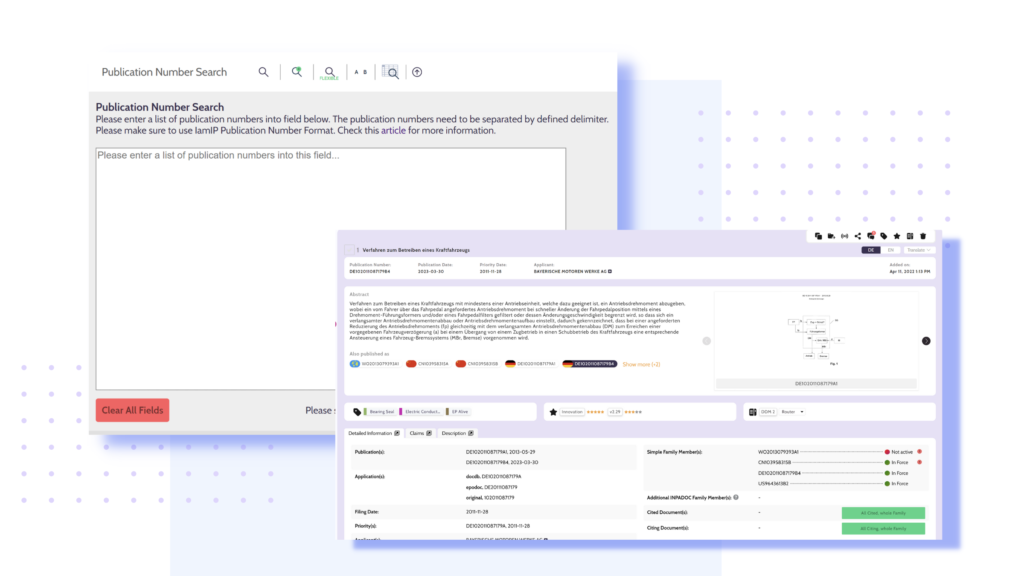Switch the language toggle to EN
Screen dimensions: 1024x576
coord(890,250)
